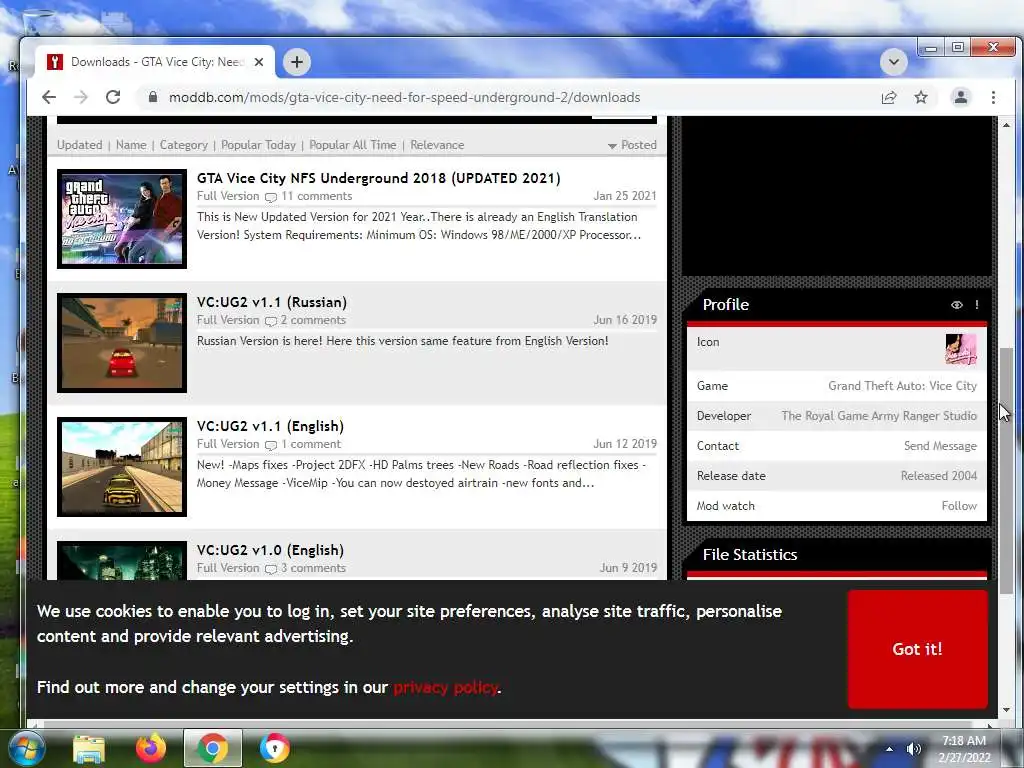
Task: Click the red car Russian version thumbnail
Action: pos(122,343)
